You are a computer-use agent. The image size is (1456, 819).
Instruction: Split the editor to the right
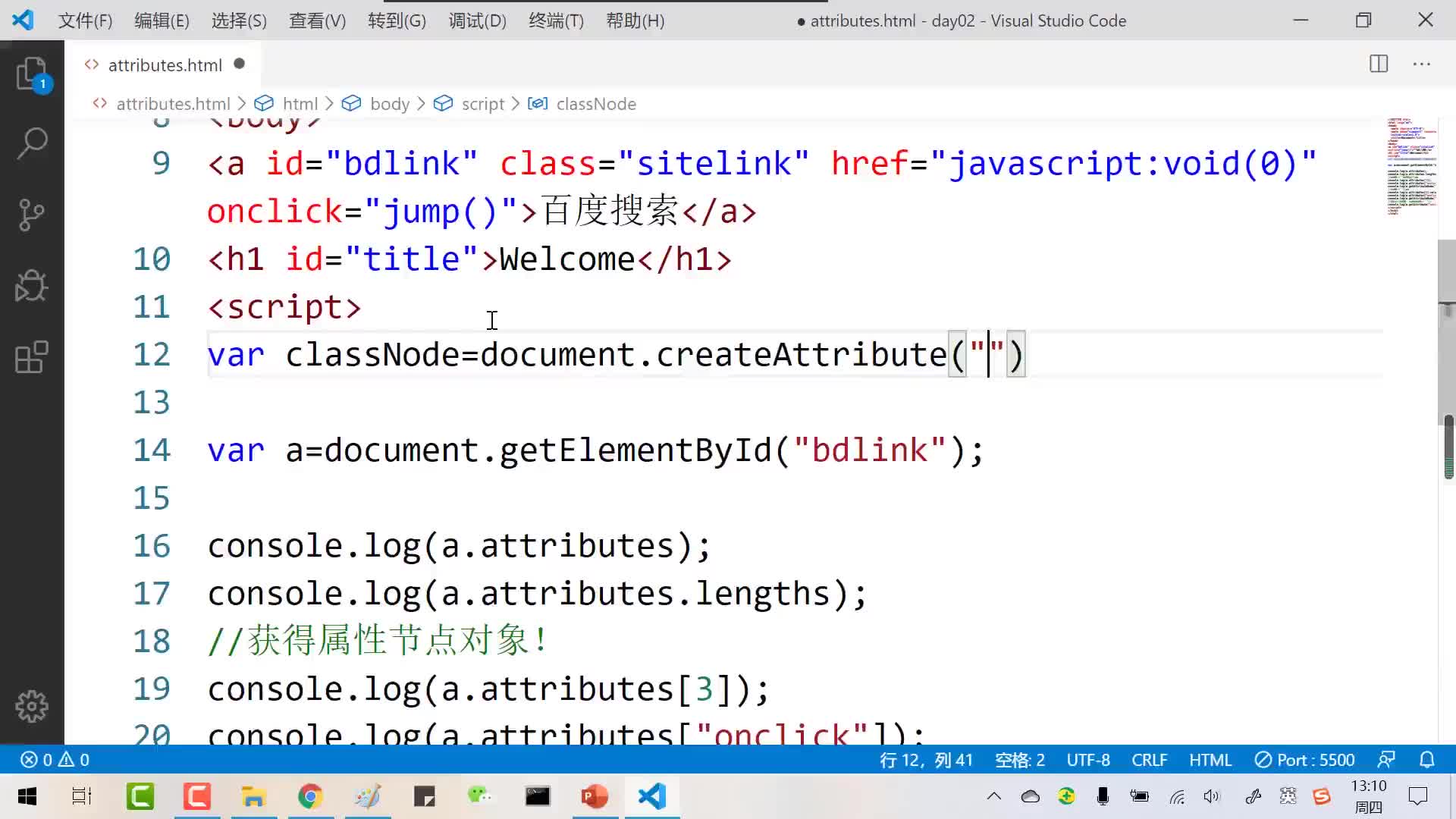(1379, 64)
